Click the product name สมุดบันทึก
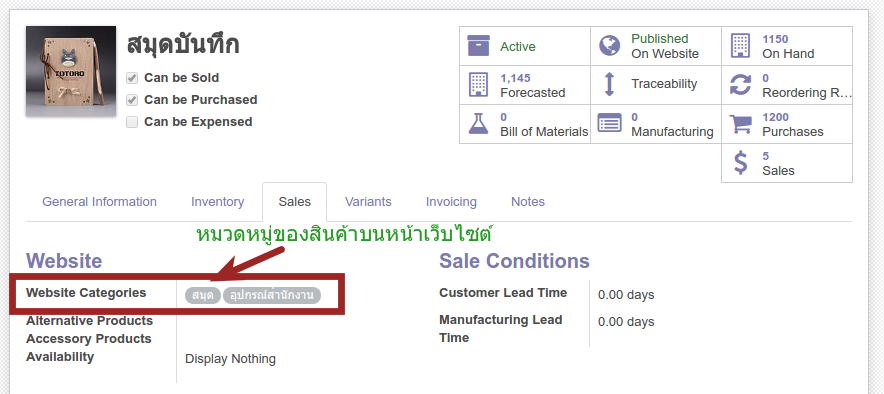Image resolution: width=884 pixels, height=394 pixels. (x=183, y=44)
